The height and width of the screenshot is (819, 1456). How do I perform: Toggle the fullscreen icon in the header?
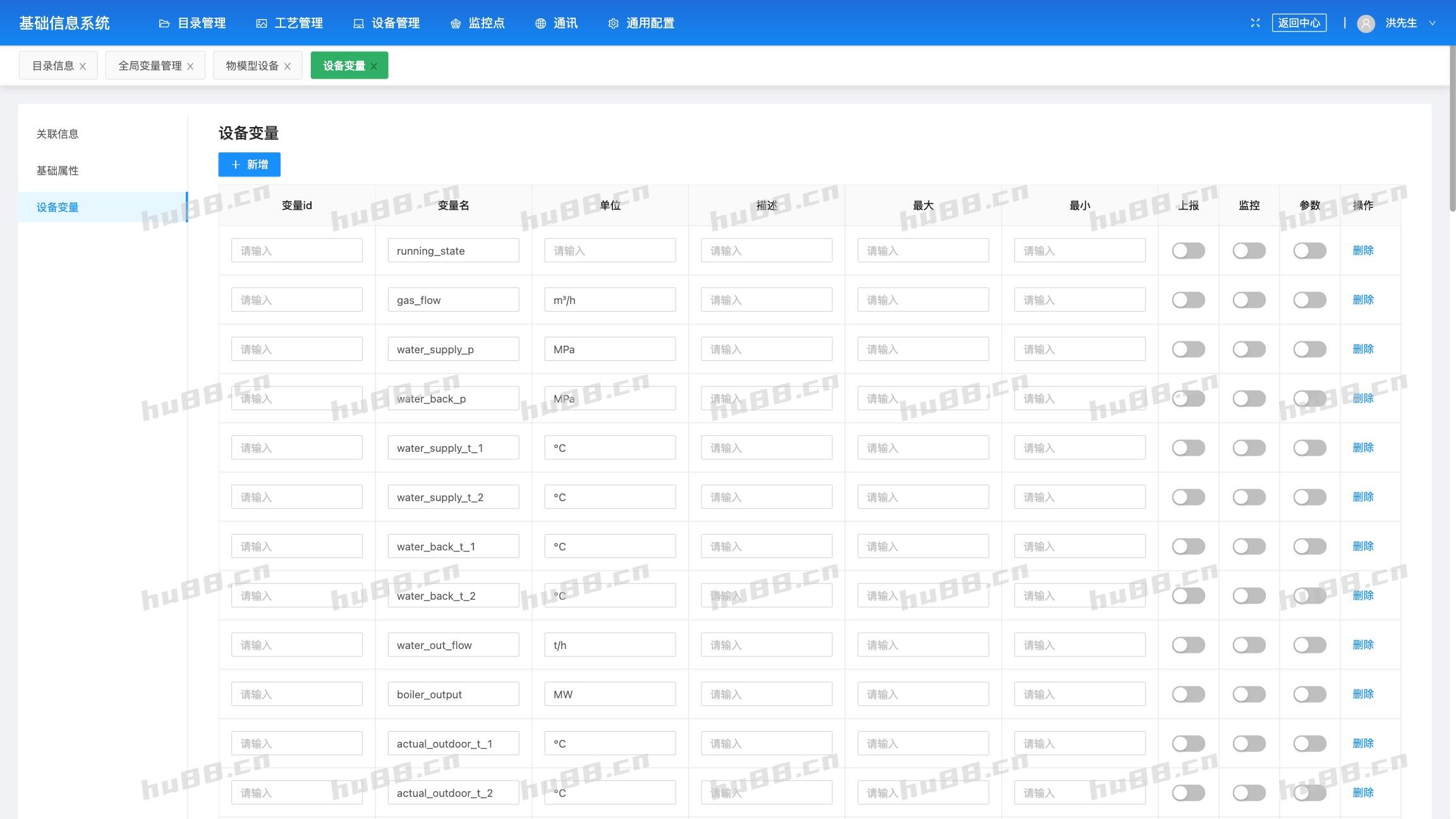1255,23
